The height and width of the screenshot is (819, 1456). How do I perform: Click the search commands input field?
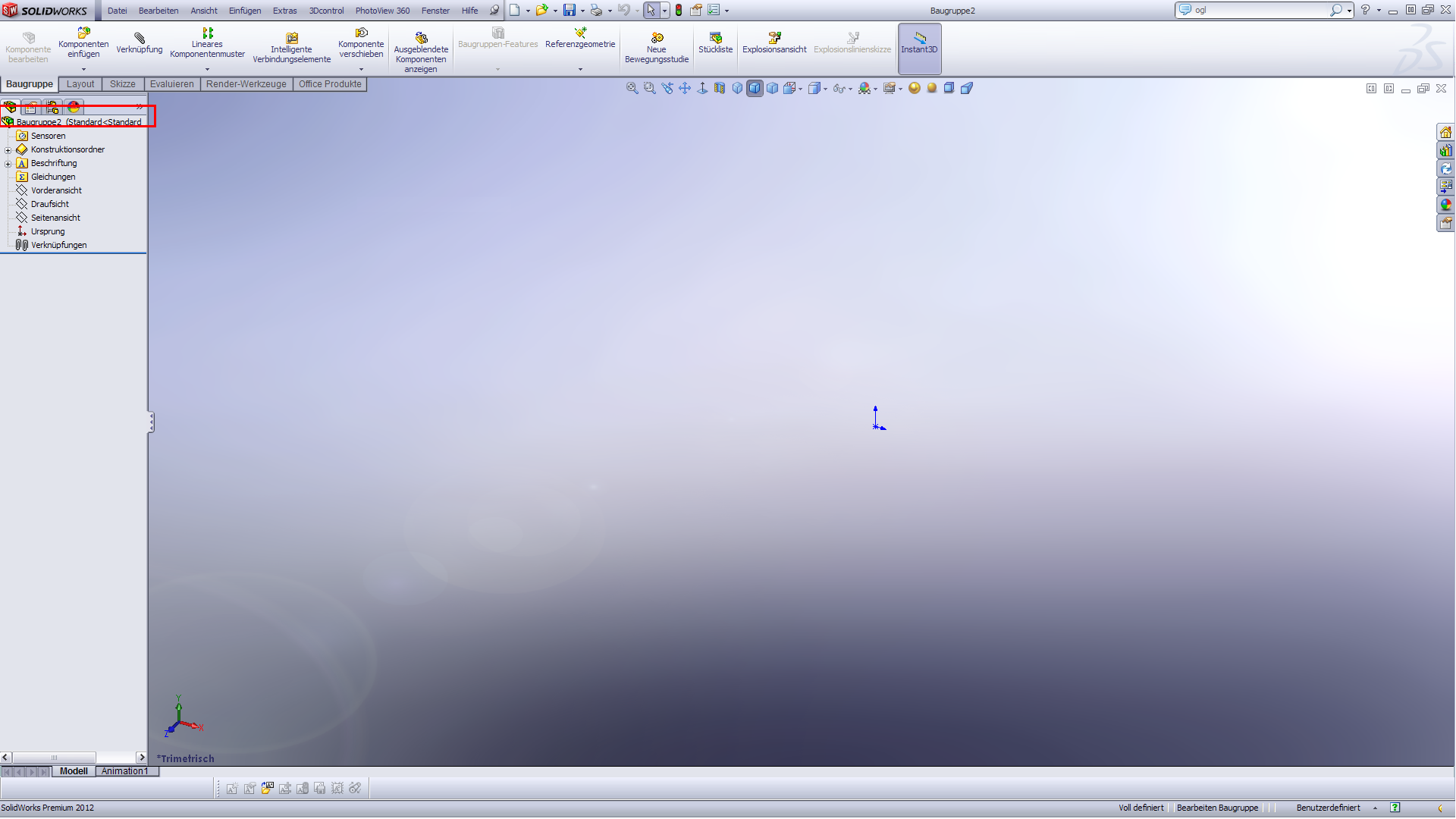1259,10
